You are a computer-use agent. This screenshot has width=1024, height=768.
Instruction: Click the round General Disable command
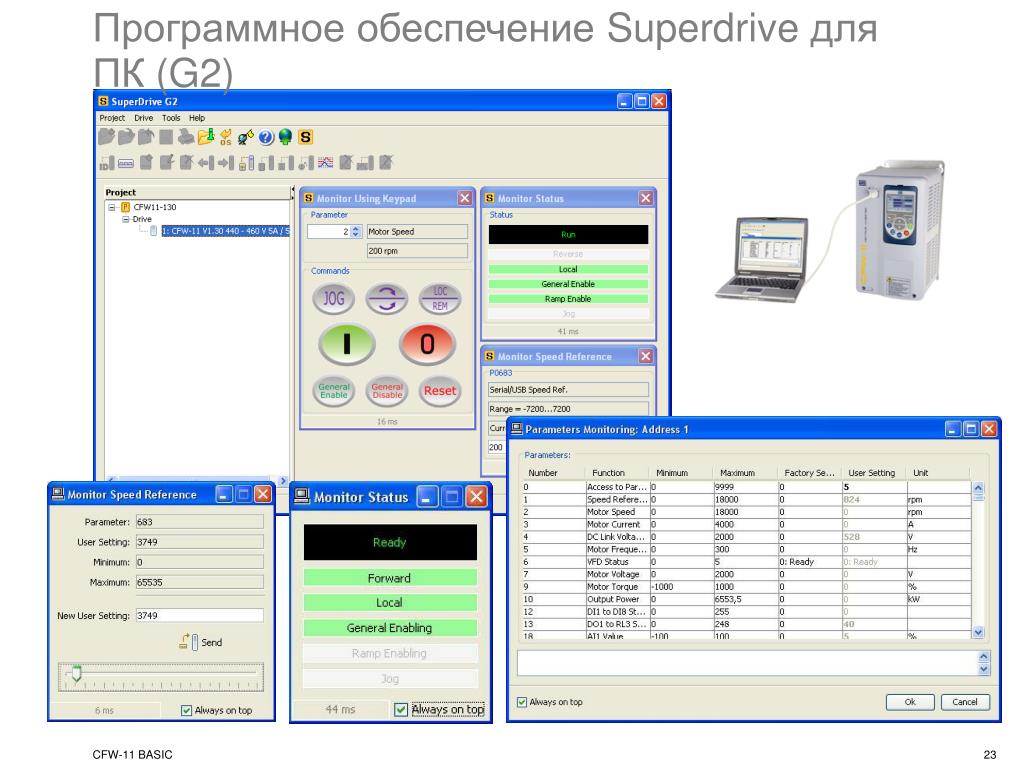(387, 391)
